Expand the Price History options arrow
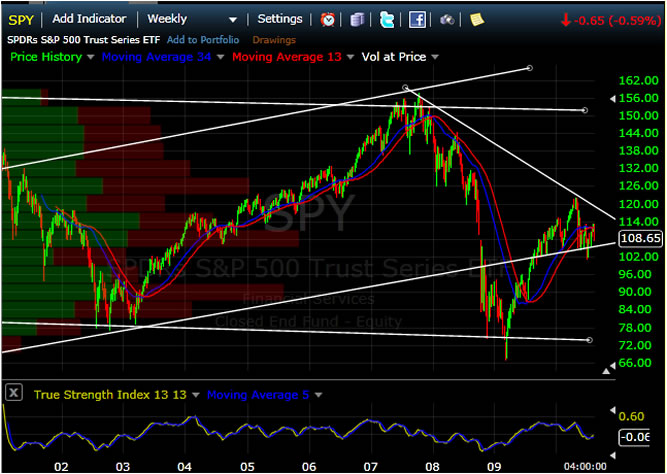This screenshot has height=474, width=667. [92, 59]
